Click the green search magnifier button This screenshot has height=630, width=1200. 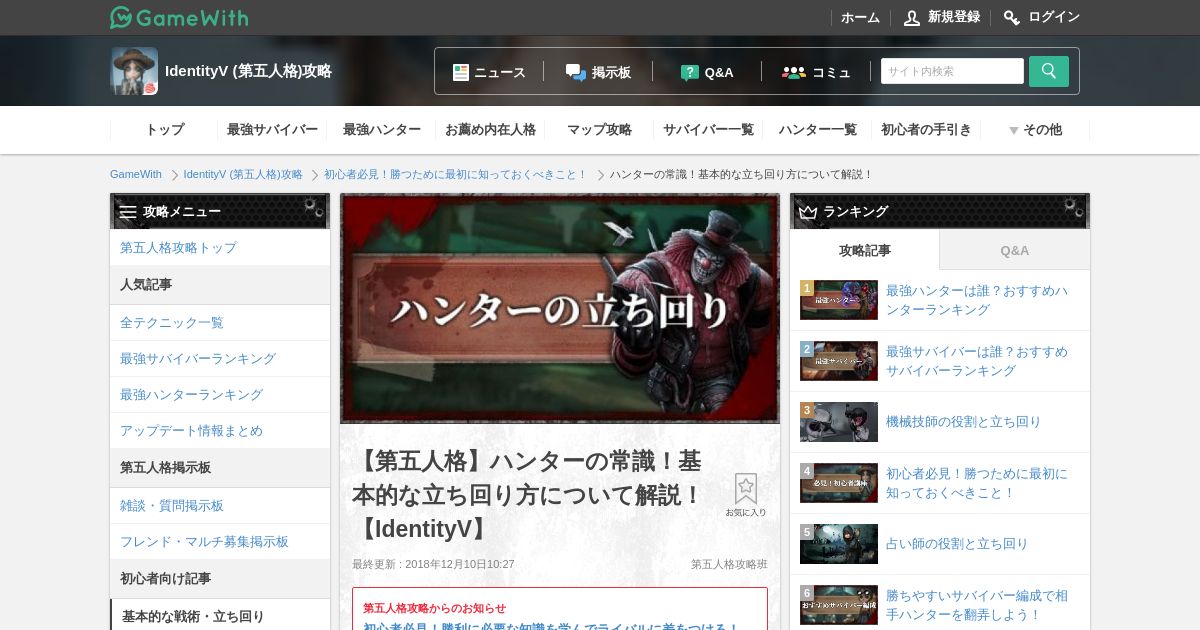tap(1049, 71)
